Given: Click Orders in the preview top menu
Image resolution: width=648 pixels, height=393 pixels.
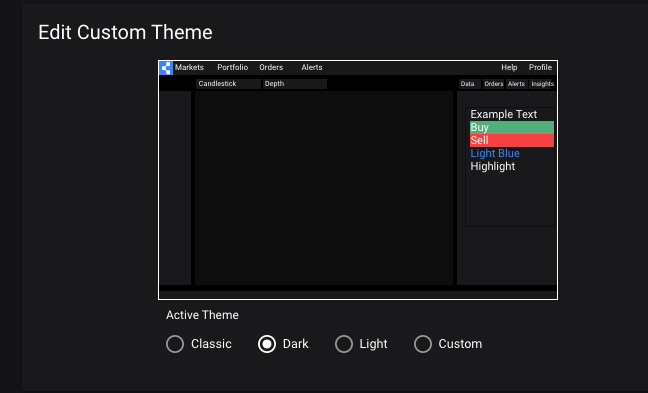Looking at the screenshot, I should (x=271, y=67).
